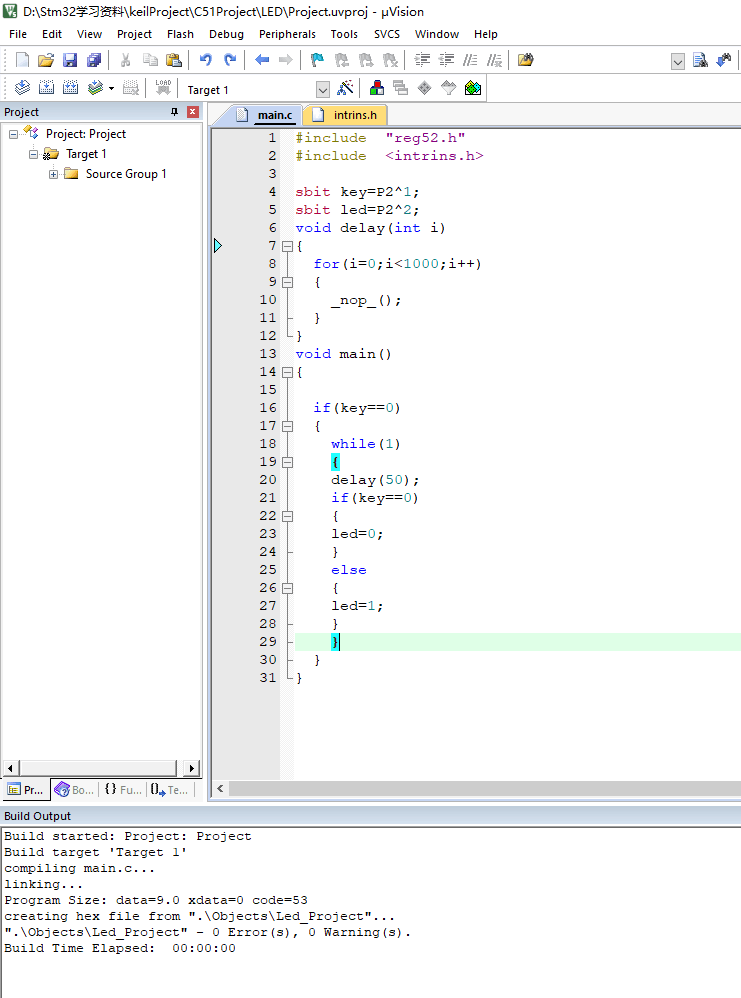Uncomment selection icon
The image size is (741, 998).
coord(495,60)
